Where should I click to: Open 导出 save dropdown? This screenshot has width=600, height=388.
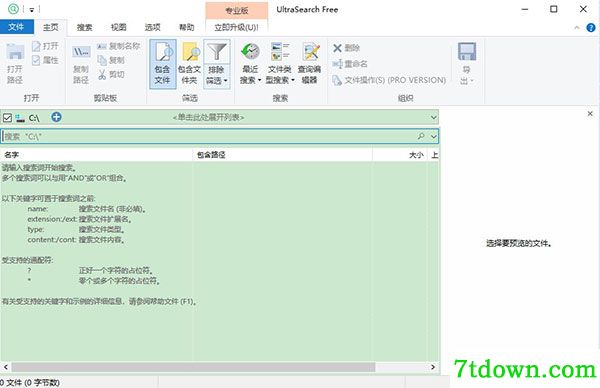tap(467, 64)
